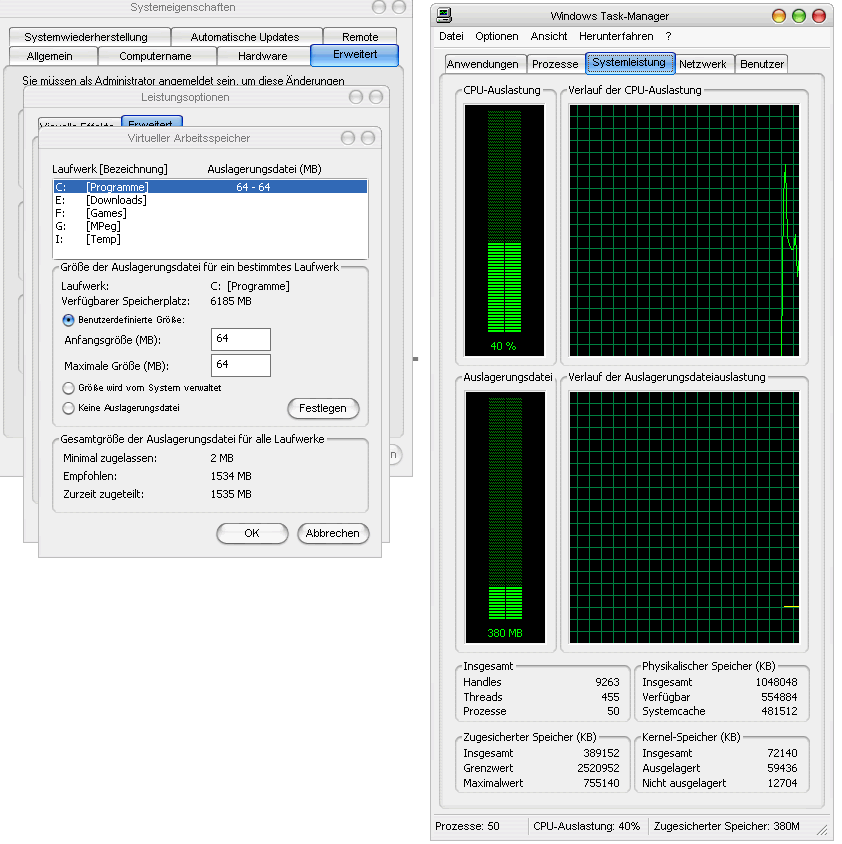Select the Benutzerdefinierte Größe radio button
Screen dimensions: 842x844
coord(68,320)
